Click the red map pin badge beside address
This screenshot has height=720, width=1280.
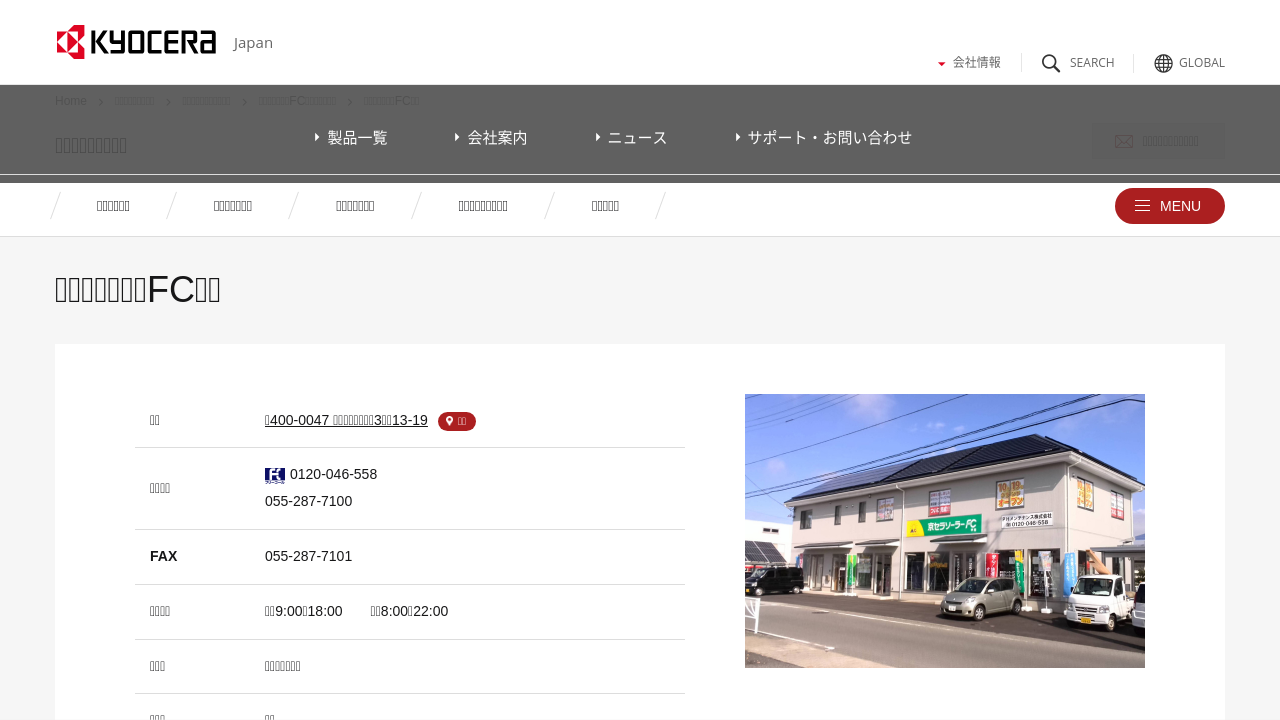[457, 421]
